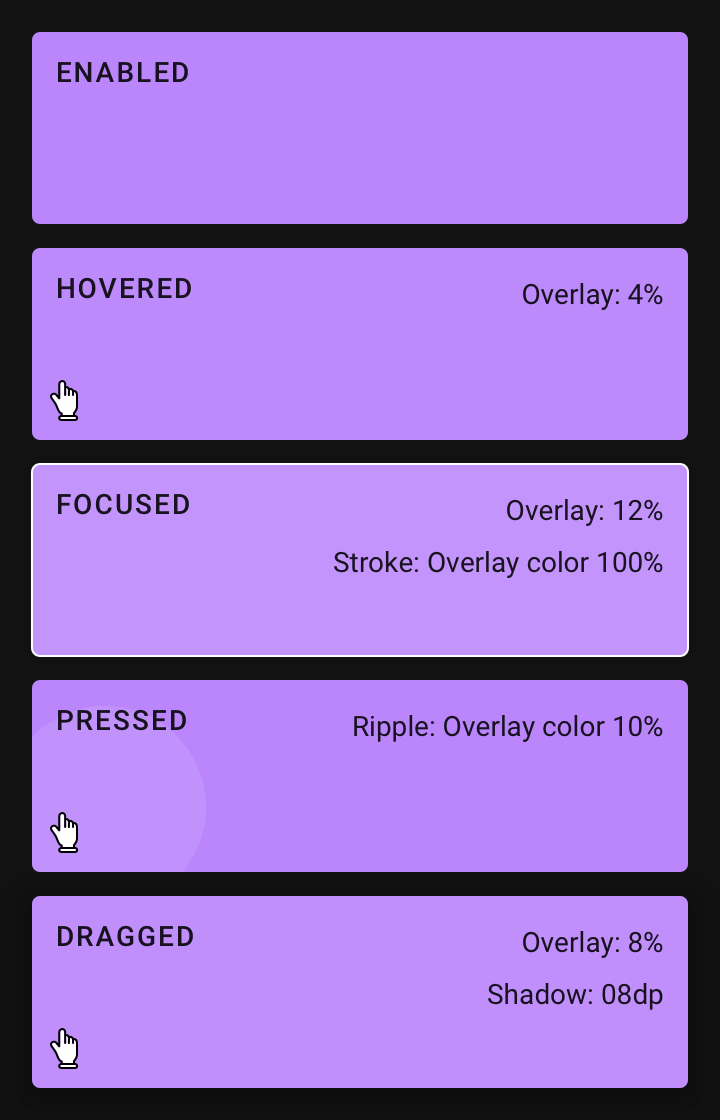Click the Shadow 08dp text
This screenshot has width=720, height=1120.
(x=575, y=994)
